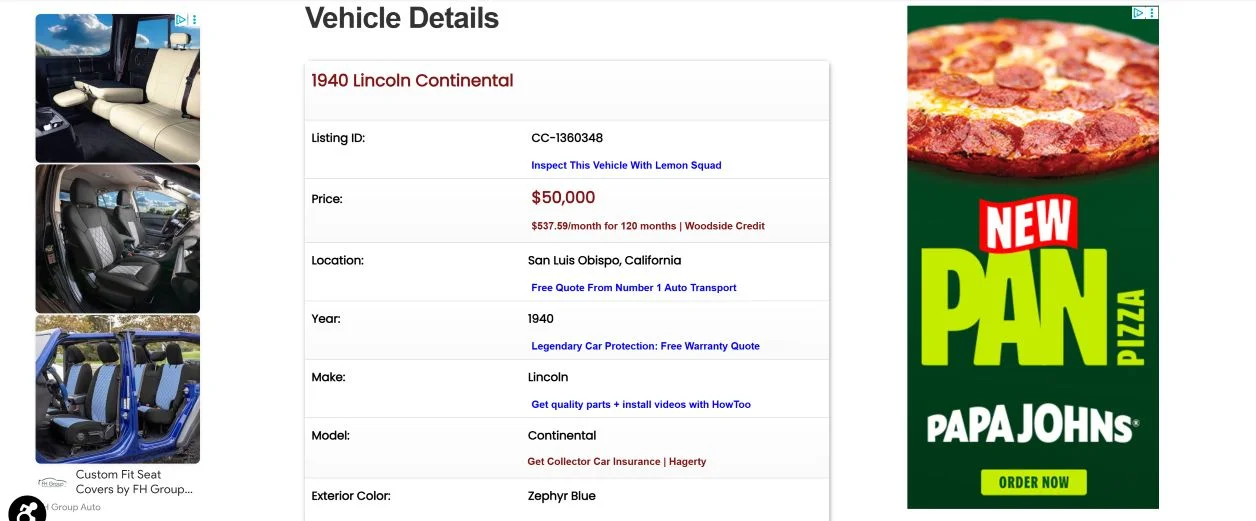Open the HowToo quality parts link
Viewport: 1256px width, 521px height.
coord(640,405)
